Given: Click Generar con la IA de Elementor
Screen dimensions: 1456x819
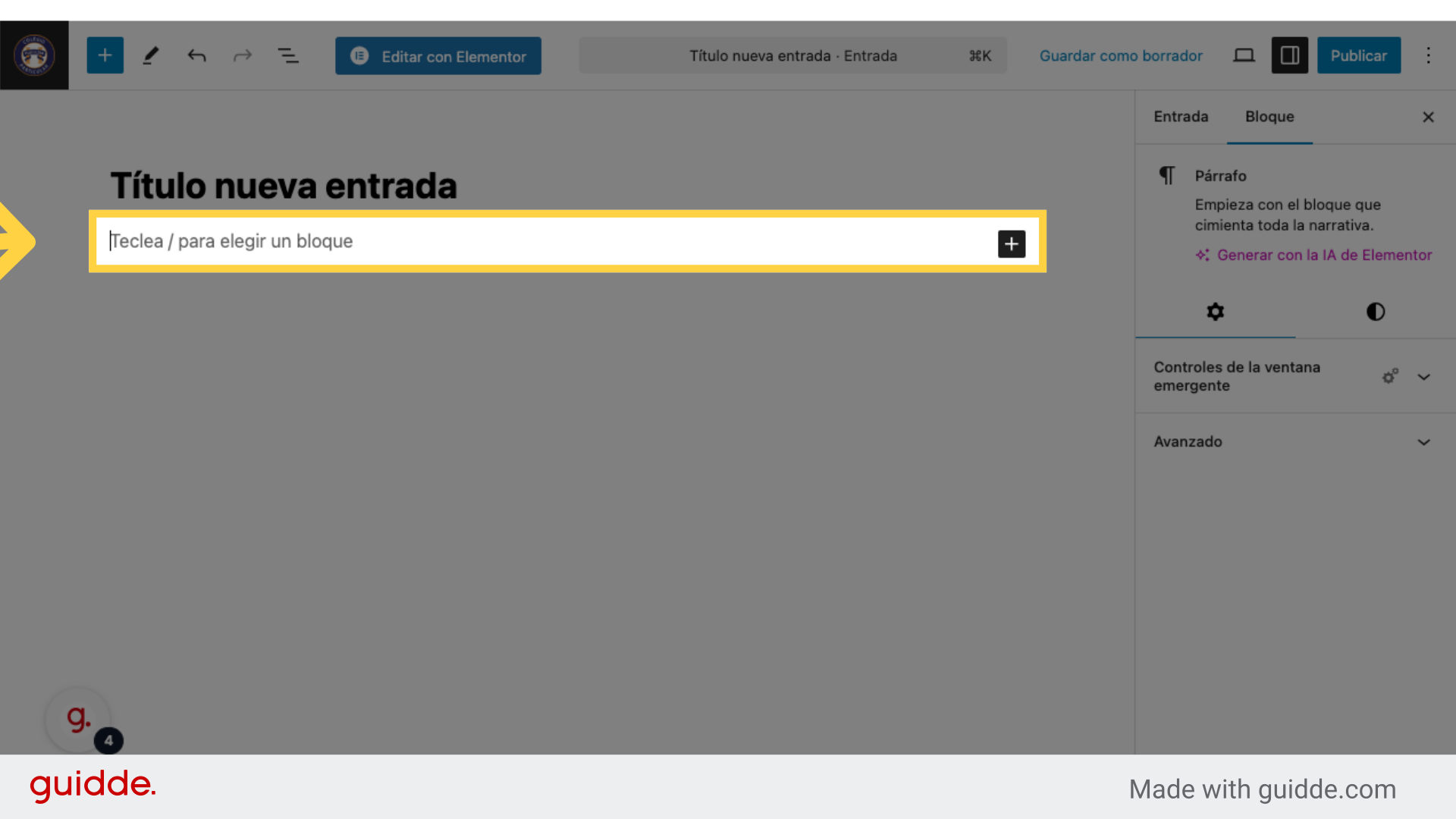Looking at the screenshot, I should click(x=1323, y=256).
